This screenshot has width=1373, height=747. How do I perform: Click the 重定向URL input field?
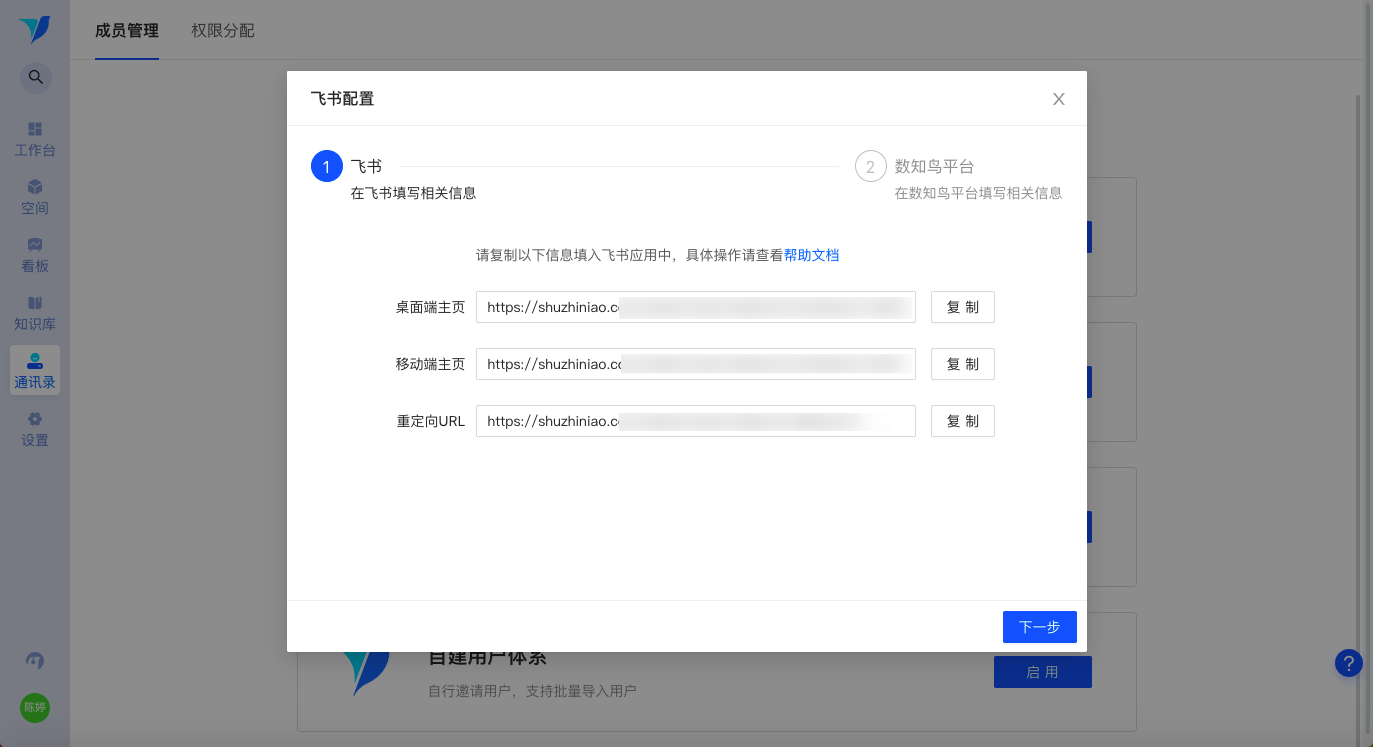point(696,421)
